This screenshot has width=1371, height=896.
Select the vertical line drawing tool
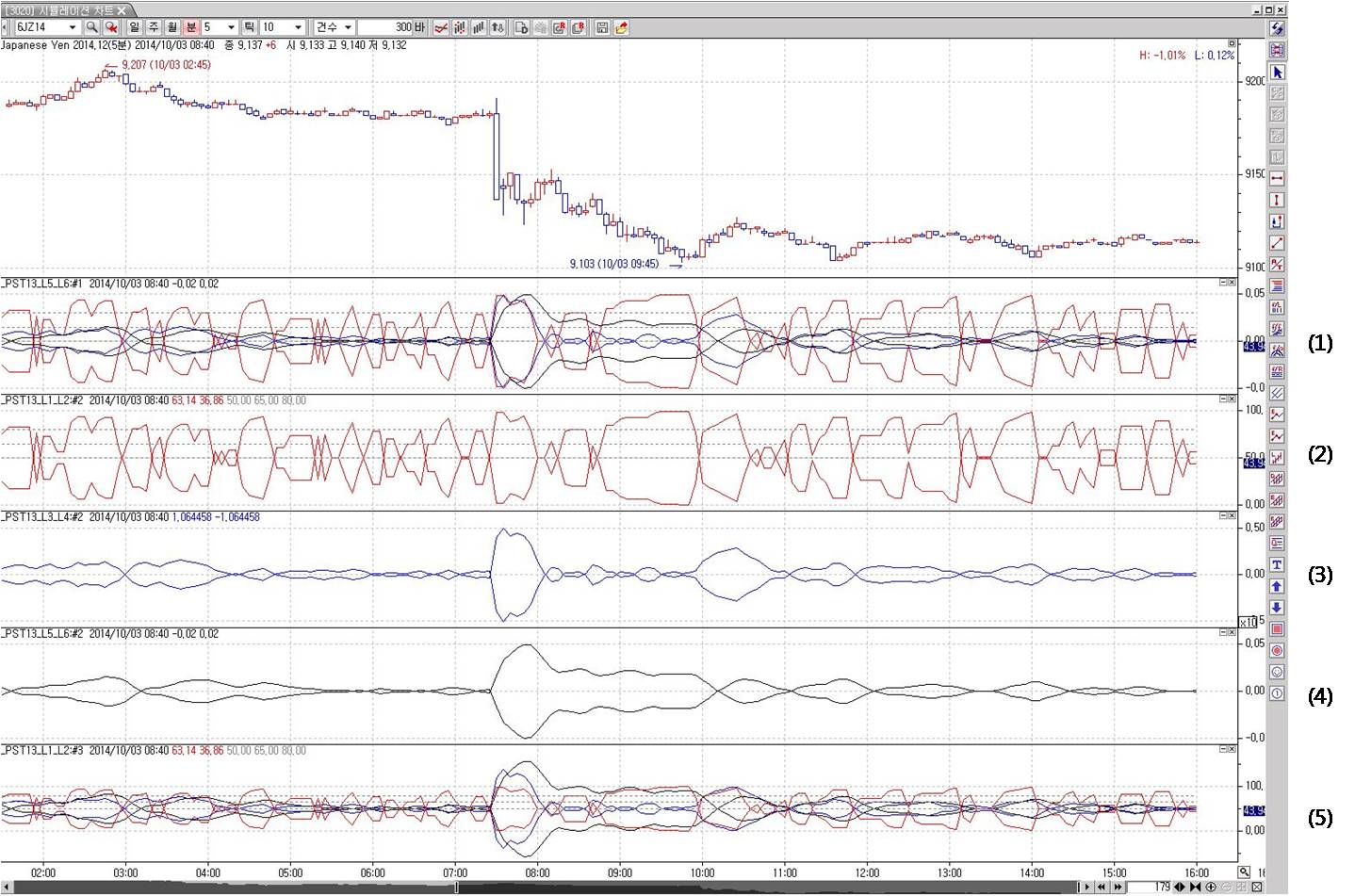(x=1277, y=201)
